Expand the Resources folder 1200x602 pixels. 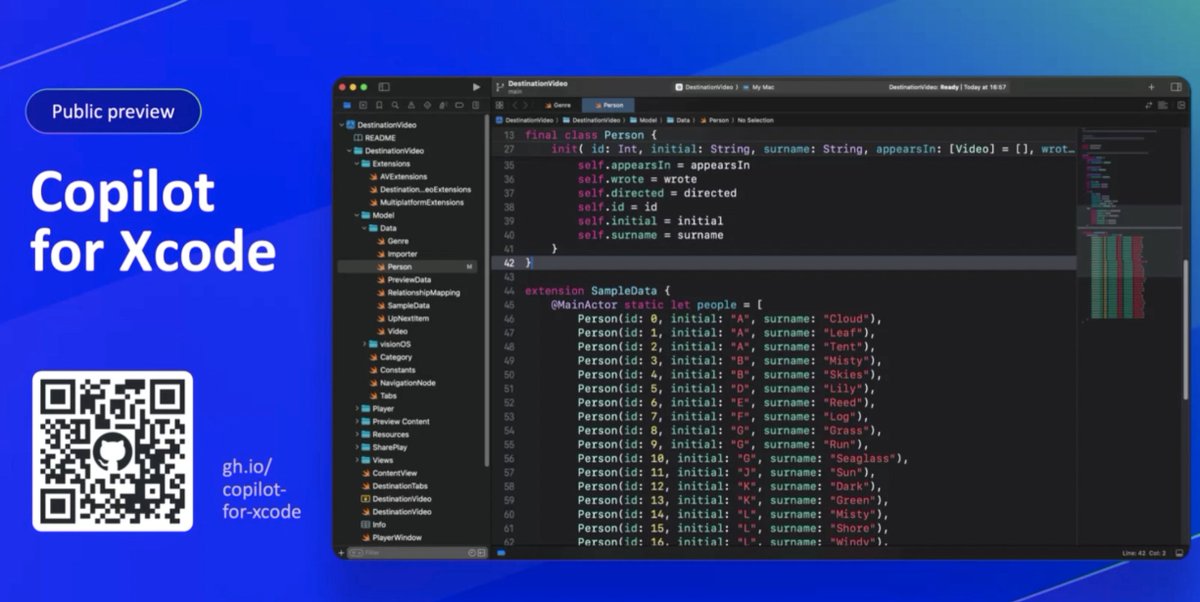(355, 434)
